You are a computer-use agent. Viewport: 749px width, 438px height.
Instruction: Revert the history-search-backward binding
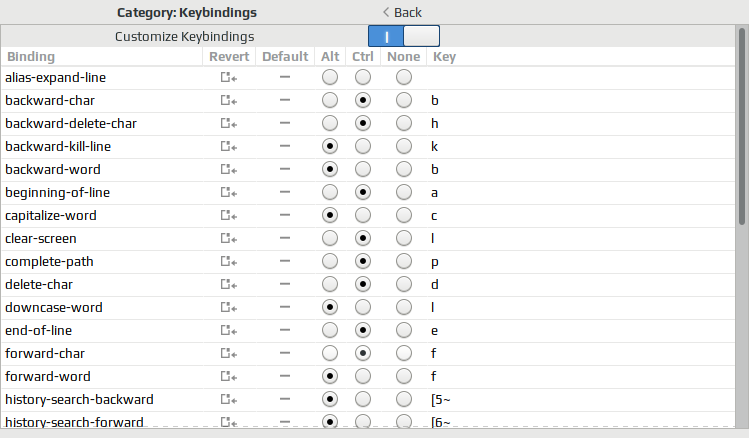click(229, 399)
